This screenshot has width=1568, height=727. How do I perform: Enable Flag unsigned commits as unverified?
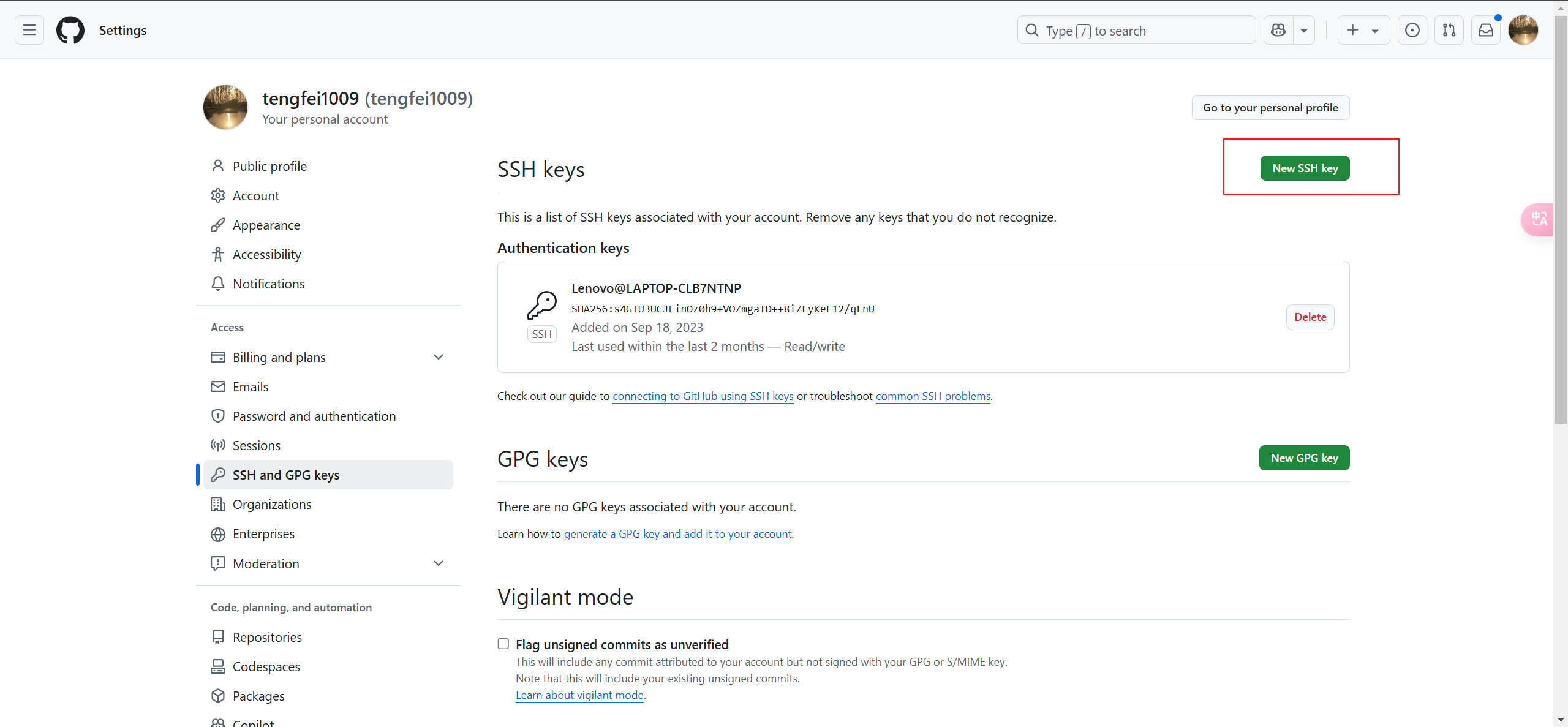tap(503, 644)
